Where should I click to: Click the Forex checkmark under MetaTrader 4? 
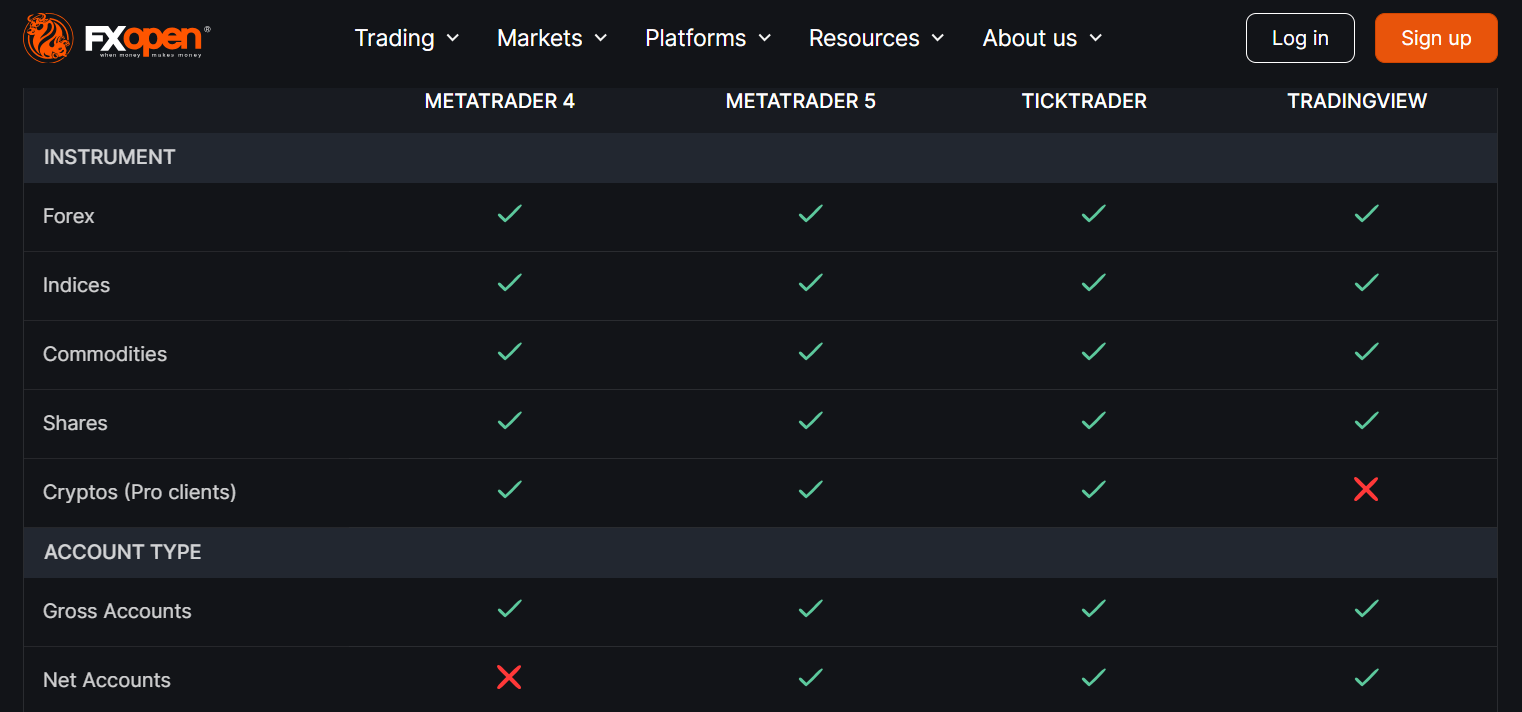(510, 213)
